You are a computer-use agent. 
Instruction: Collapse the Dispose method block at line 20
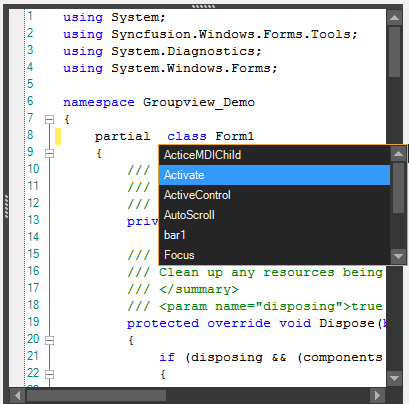[49, 340]
